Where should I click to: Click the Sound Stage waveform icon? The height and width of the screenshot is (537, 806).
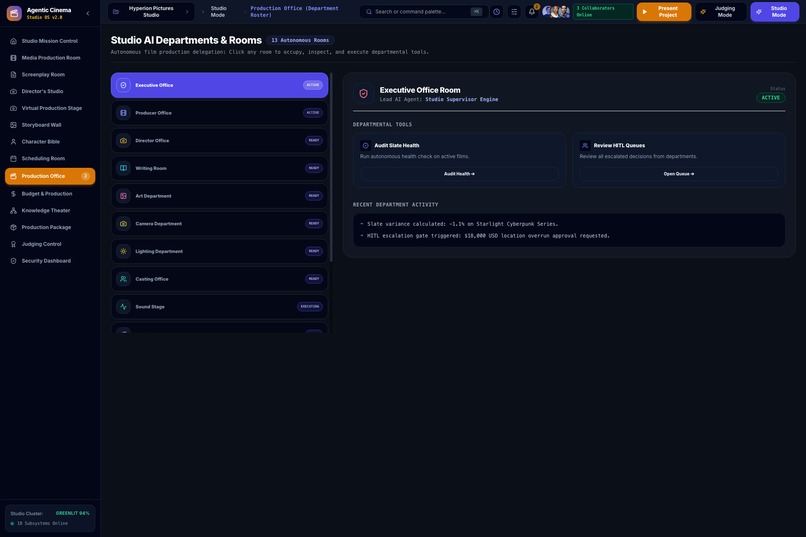[123, 307]
